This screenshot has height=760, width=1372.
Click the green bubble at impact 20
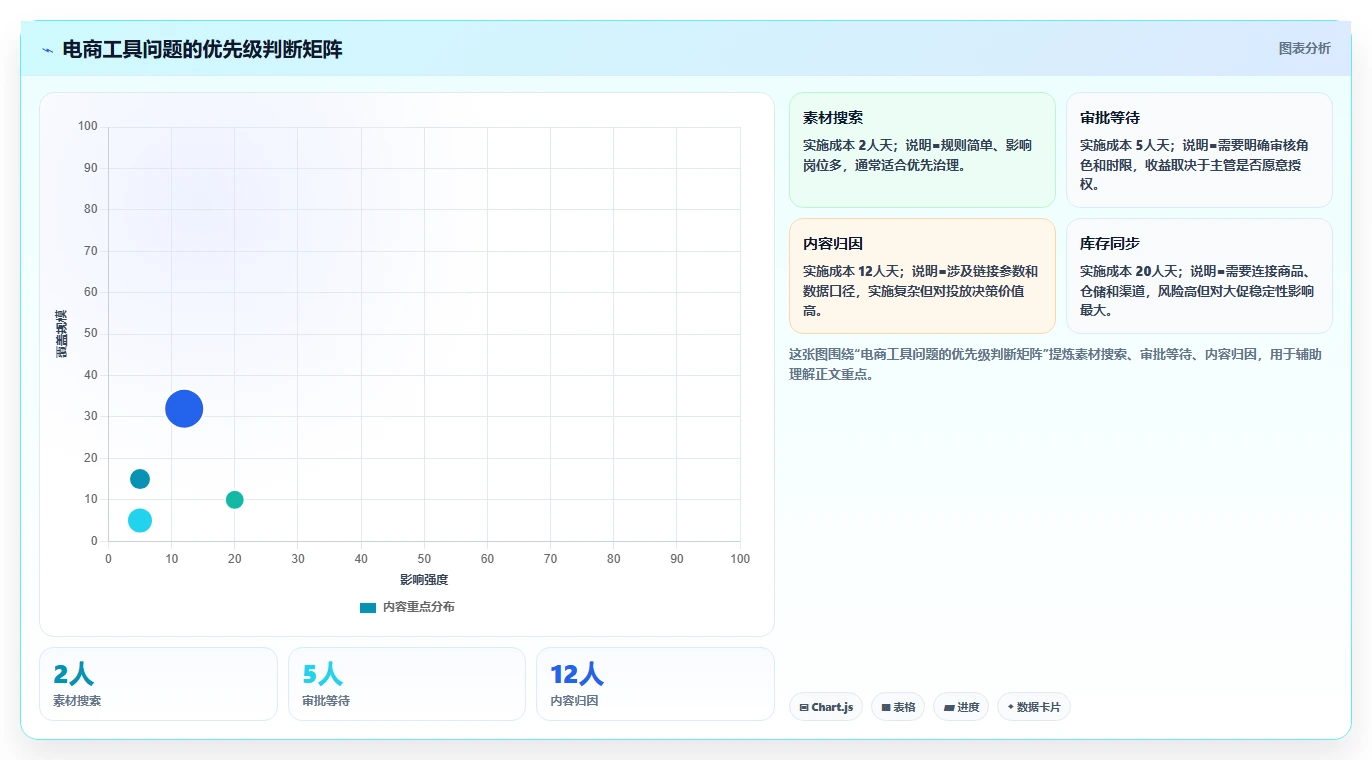pos(235,500)
